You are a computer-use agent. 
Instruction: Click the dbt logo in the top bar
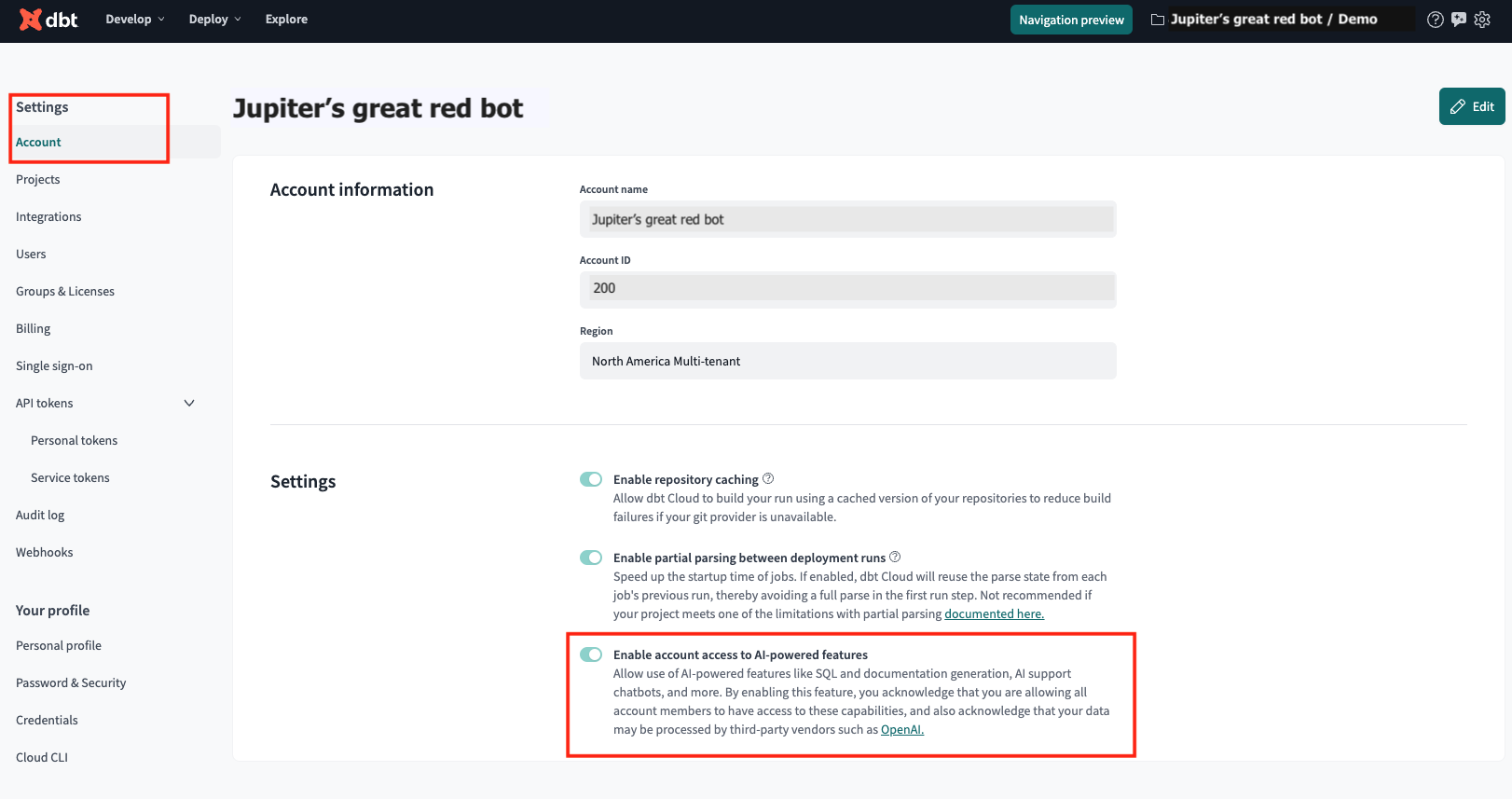point(48,19)
